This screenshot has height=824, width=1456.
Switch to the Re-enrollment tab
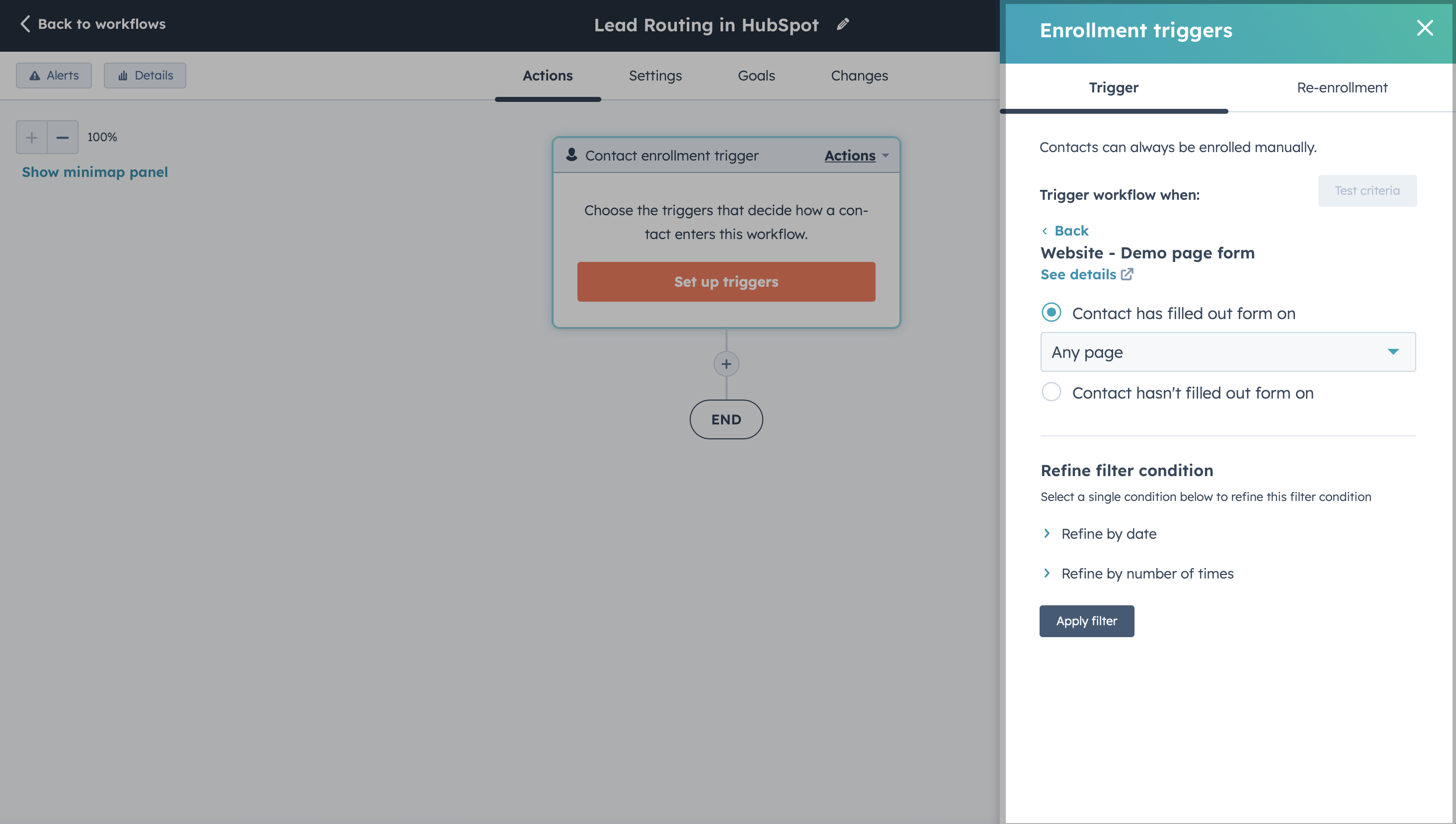tap(1342, 88)
